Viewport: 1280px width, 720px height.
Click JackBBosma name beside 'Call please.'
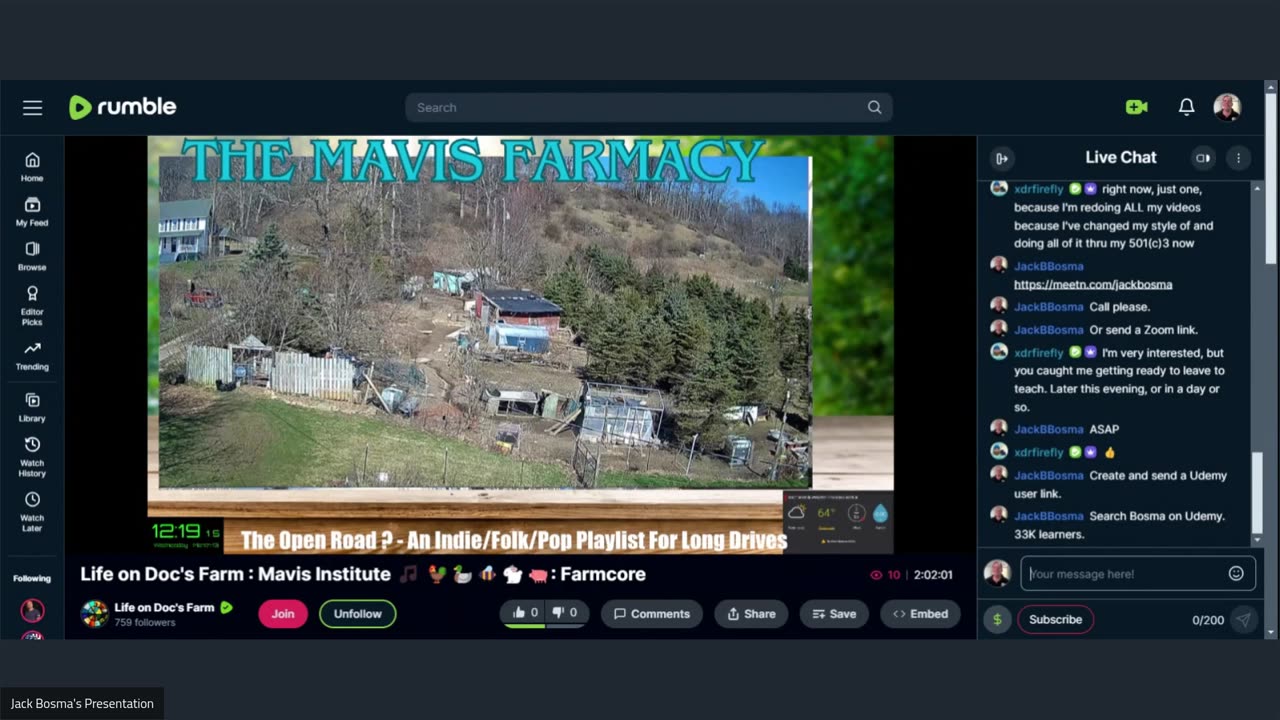coord(1049,307)
